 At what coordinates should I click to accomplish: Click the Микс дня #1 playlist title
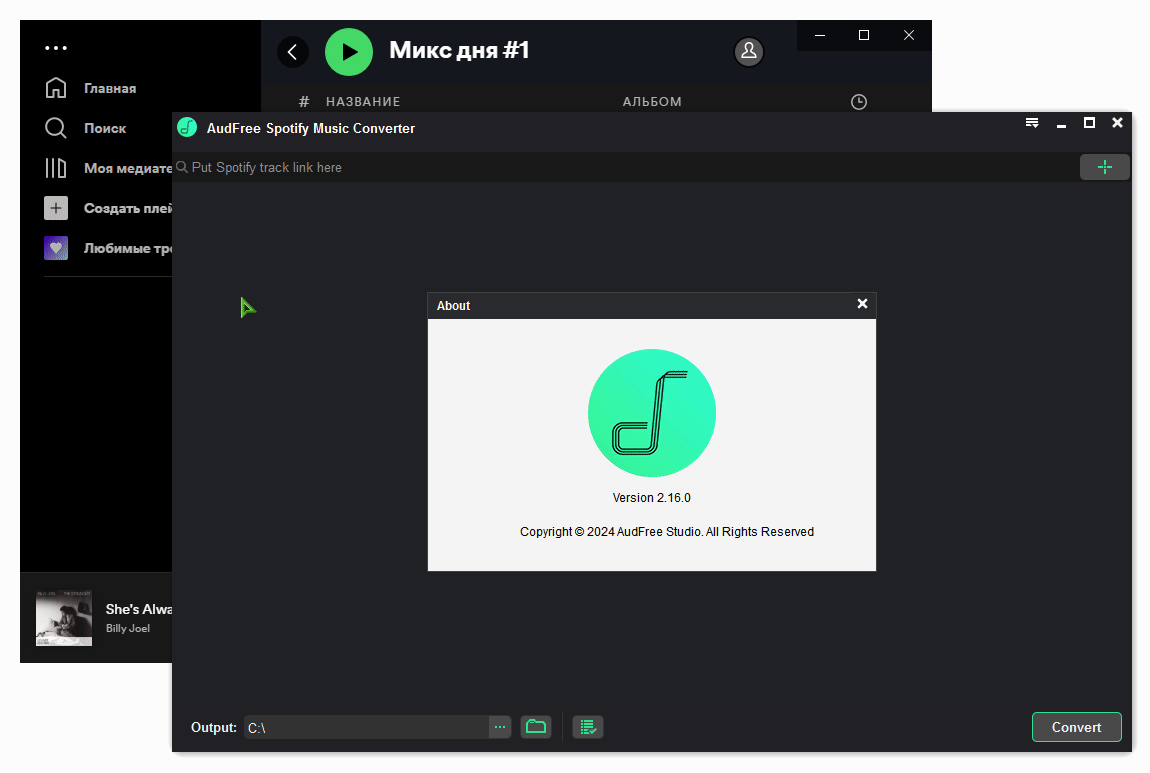click(459, 50)
